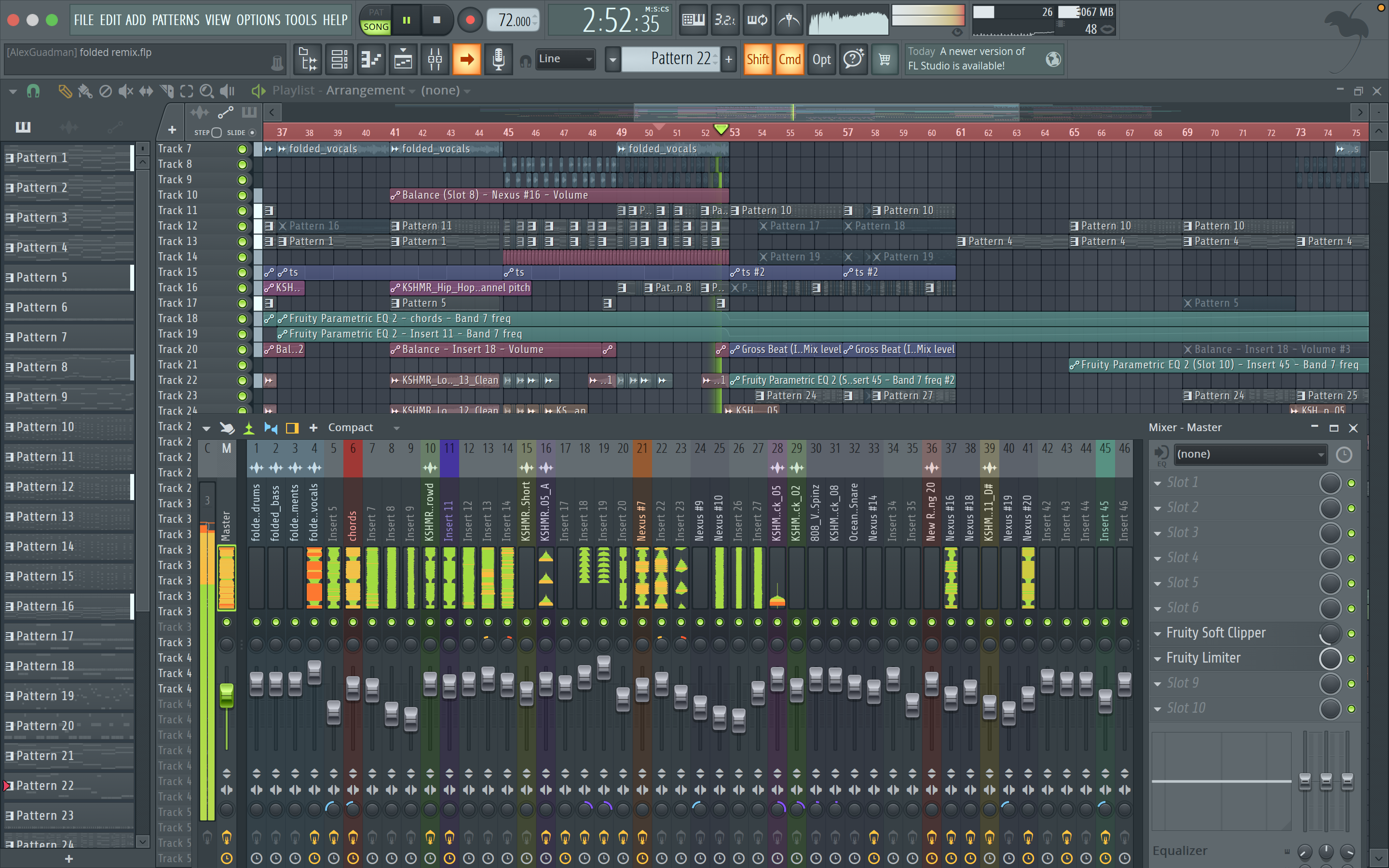Screen dimensions: 1389x868
Task: Click the globe news icon
Action: (x=1053, y=59)
